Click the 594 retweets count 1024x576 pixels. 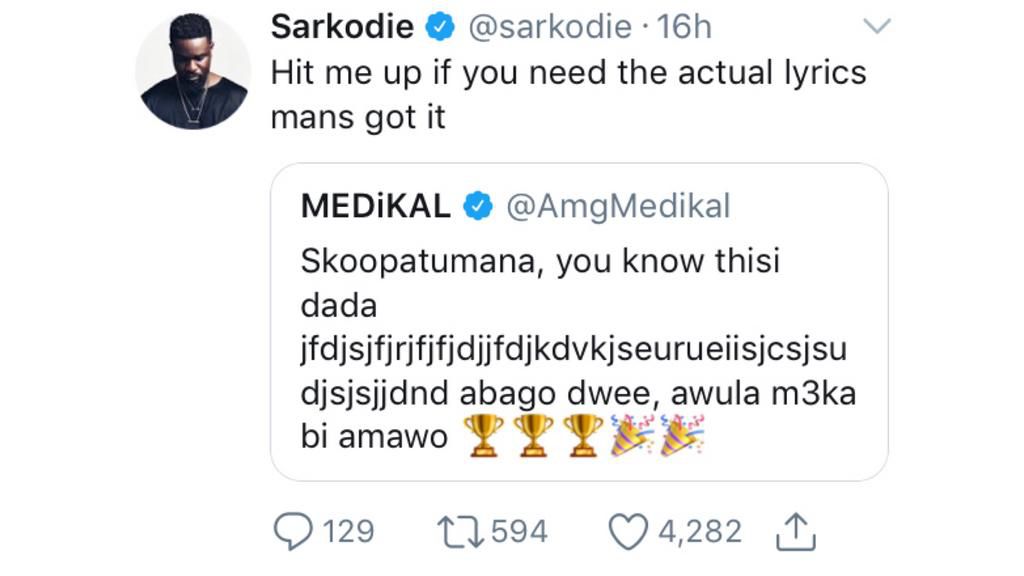point(519,531)
